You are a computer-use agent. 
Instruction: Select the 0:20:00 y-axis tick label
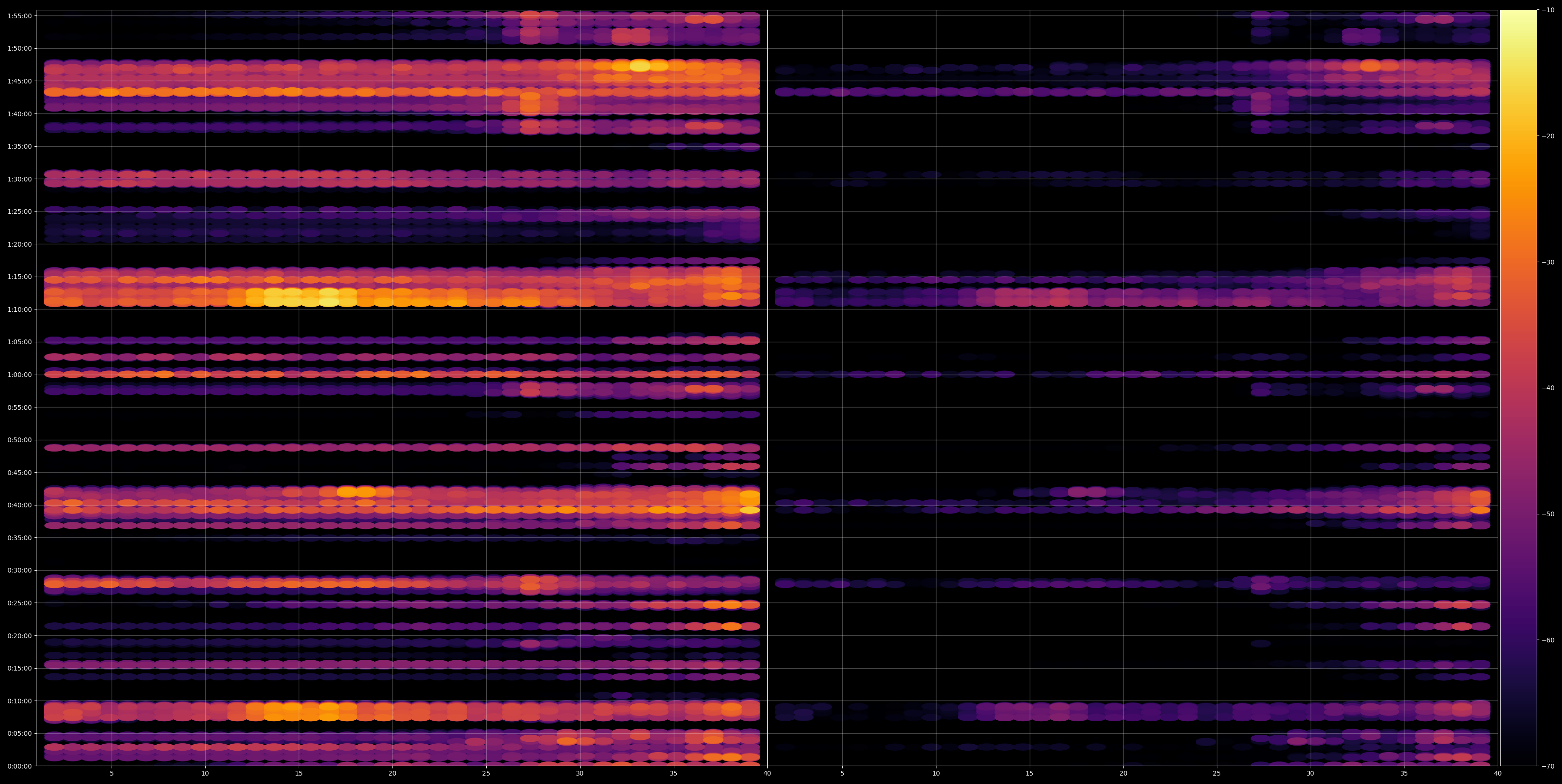click(x=19, y=635)
